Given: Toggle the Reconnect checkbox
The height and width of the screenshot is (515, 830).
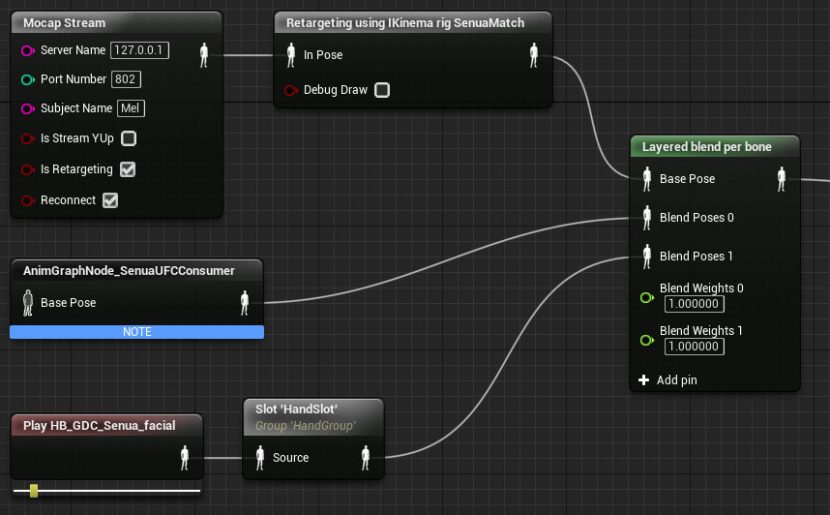Looking at the screenshot, I should point(111,200).
